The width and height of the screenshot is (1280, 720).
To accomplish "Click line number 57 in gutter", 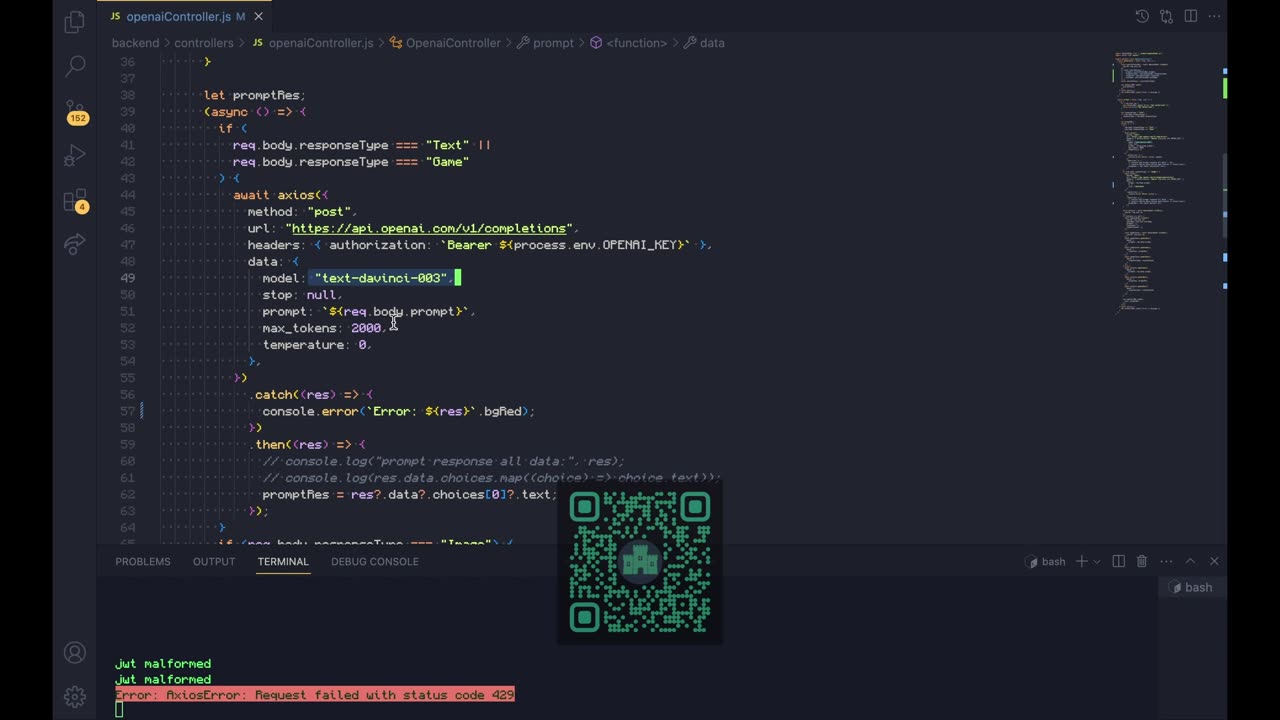I will (x=128, y=411).
